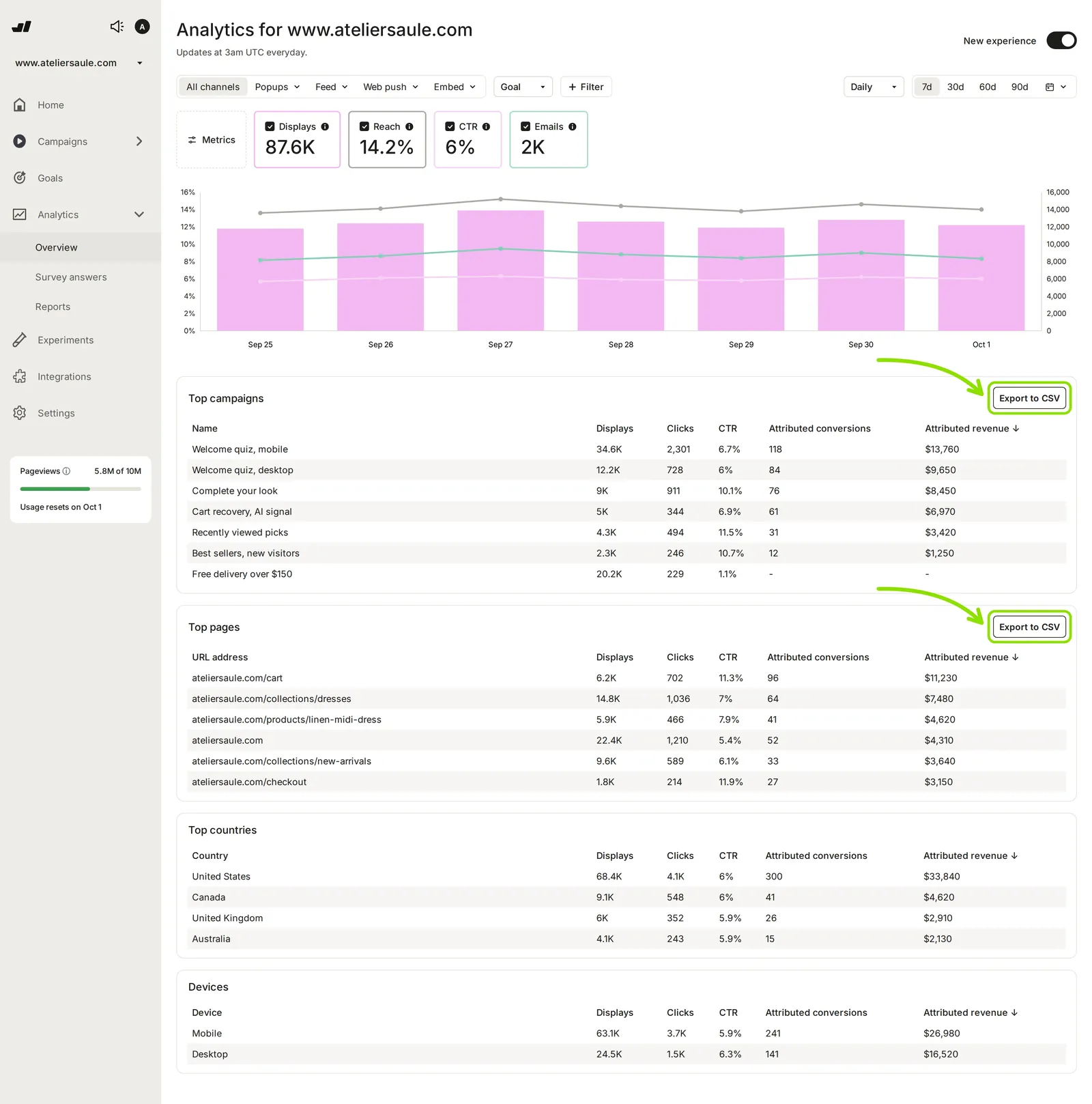Click the + Filter button

click(x=586, y=87)
